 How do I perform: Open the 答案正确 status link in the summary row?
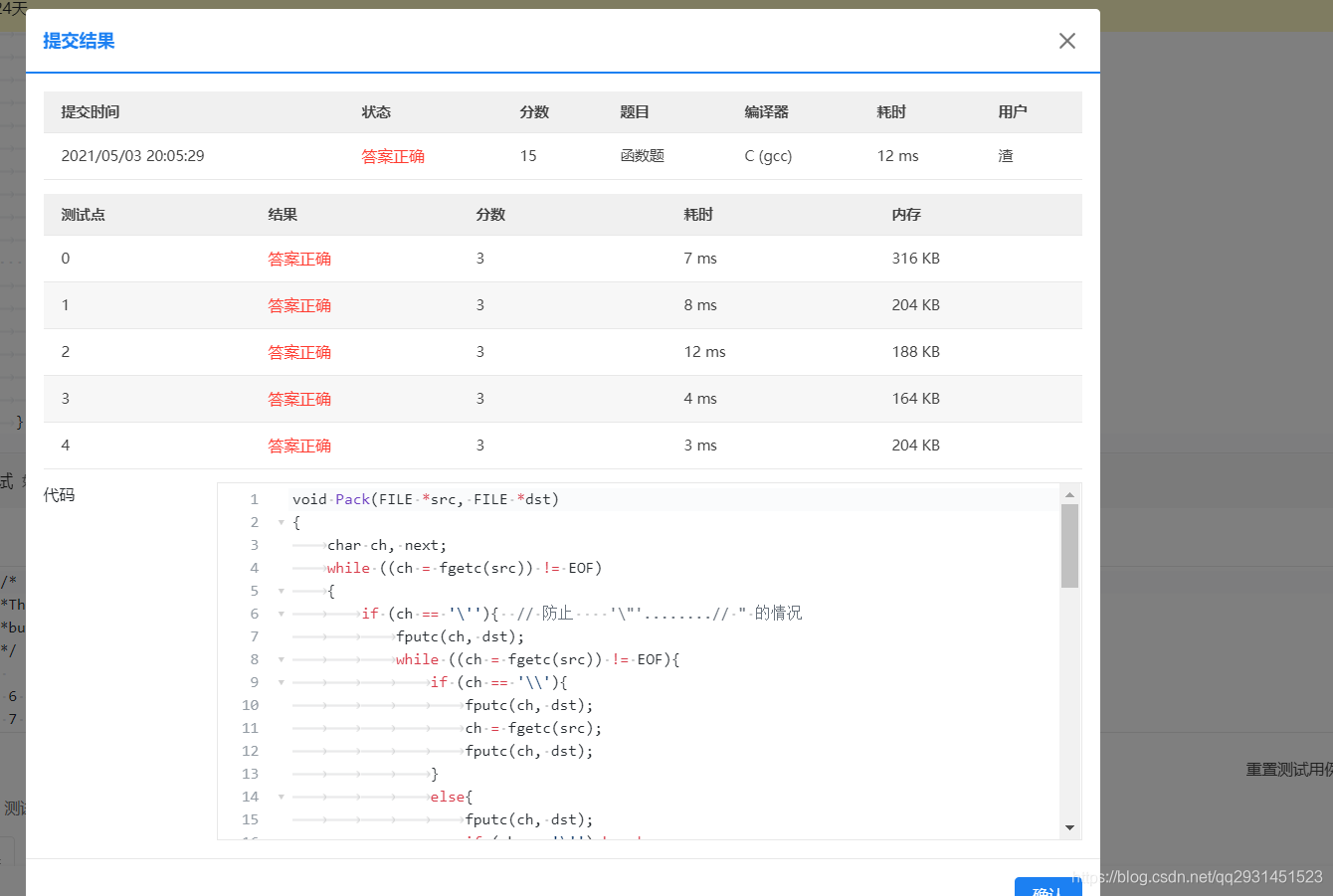pos(393,155)
